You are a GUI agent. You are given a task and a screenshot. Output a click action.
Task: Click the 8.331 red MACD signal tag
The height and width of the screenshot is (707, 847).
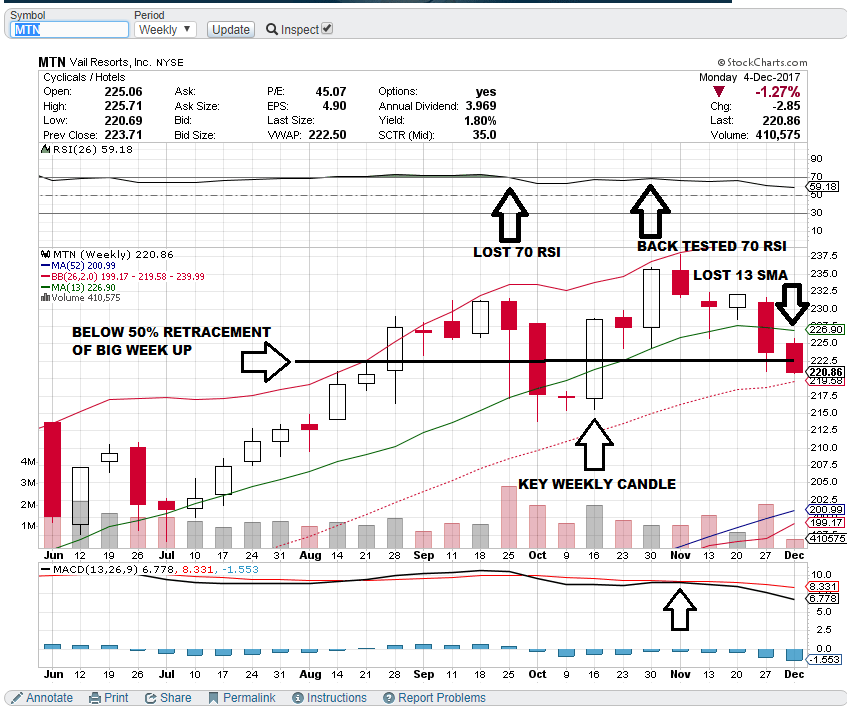tap(823, 587)
